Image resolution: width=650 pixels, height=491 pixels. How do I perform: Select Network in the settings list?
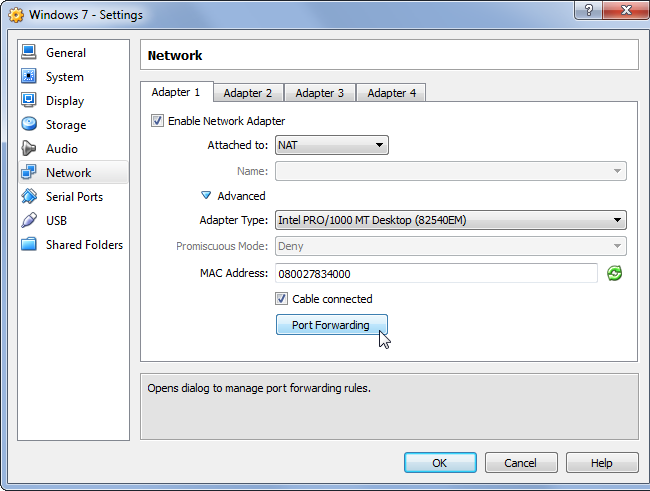[x=68, y=173]
